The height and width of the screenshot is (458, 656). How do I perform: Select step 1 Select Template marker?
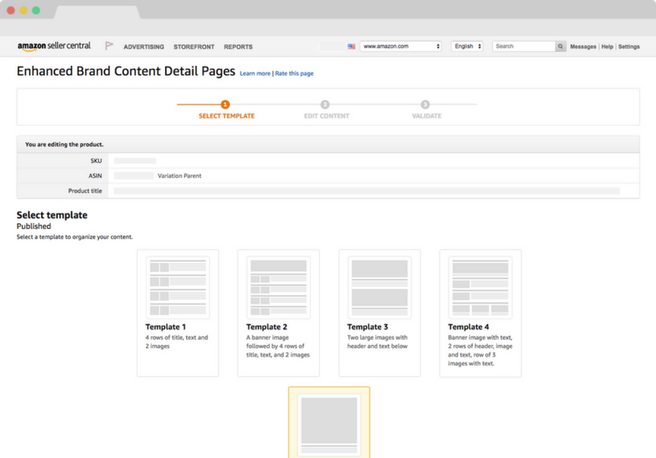pyautogui.click(x=225, y=104)
